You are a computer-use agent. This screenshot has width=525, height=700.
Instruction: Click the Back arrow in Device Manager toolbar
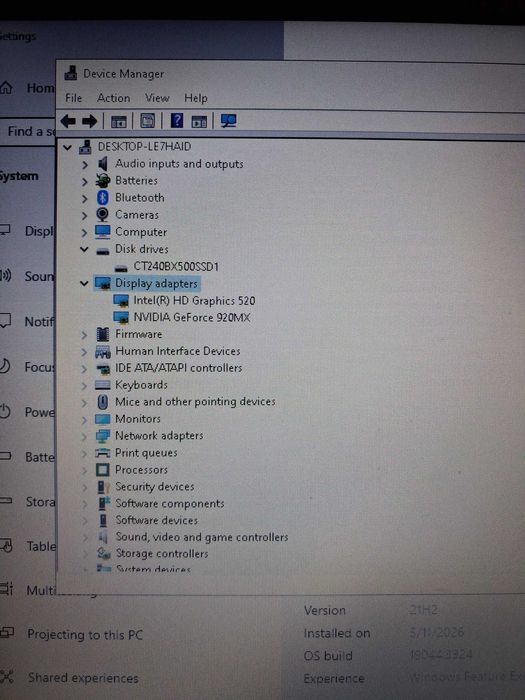[68, 121]
